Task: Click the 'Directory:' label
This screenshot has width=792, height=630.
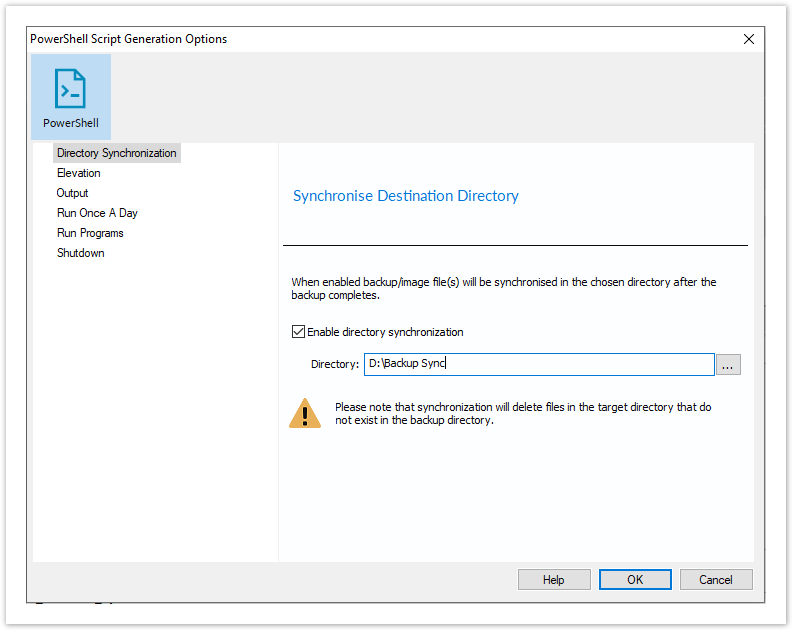Action: pos(335,364)
